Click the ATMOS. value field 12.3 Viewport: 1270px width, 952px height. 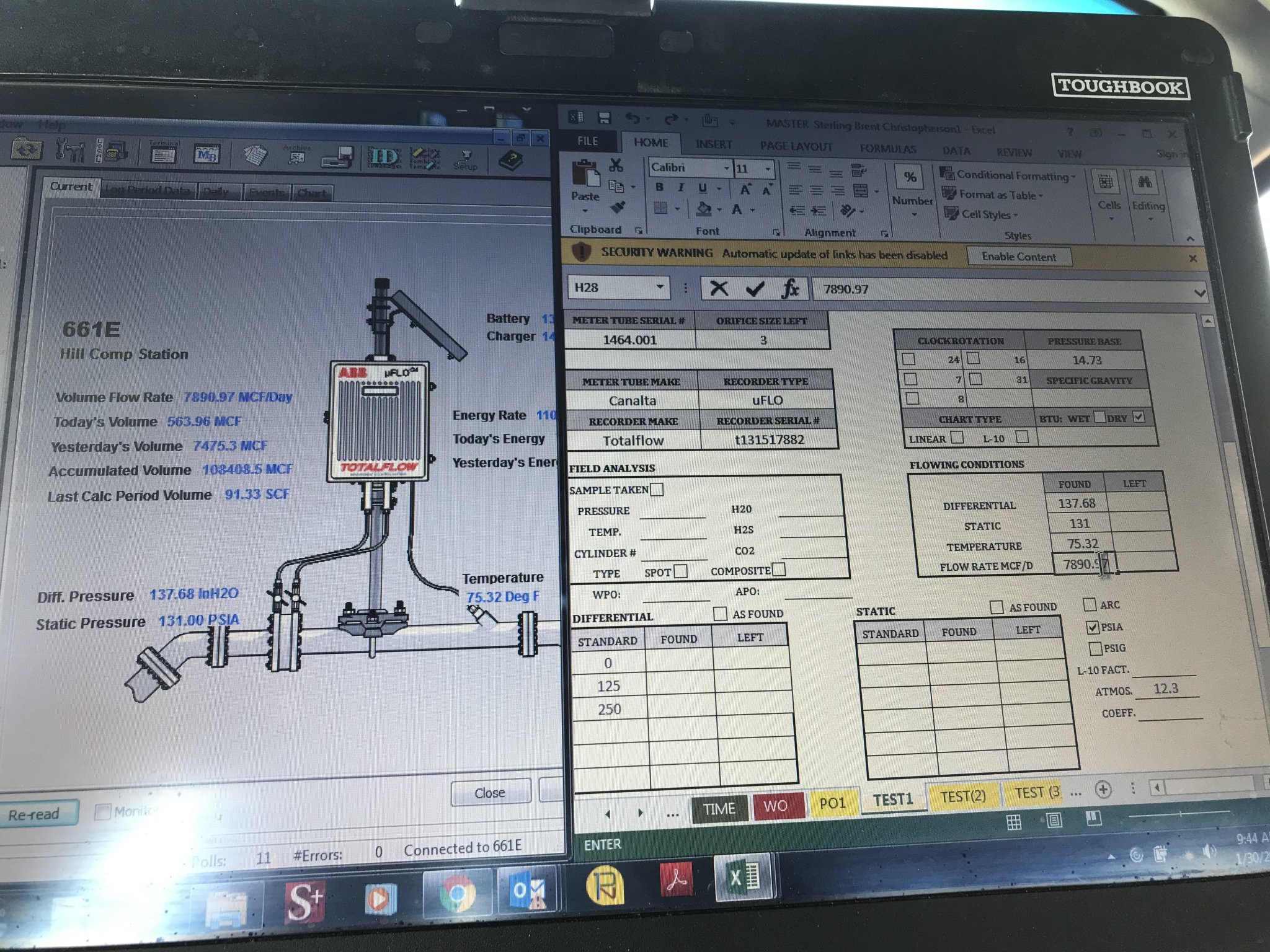coord(1165,689)
